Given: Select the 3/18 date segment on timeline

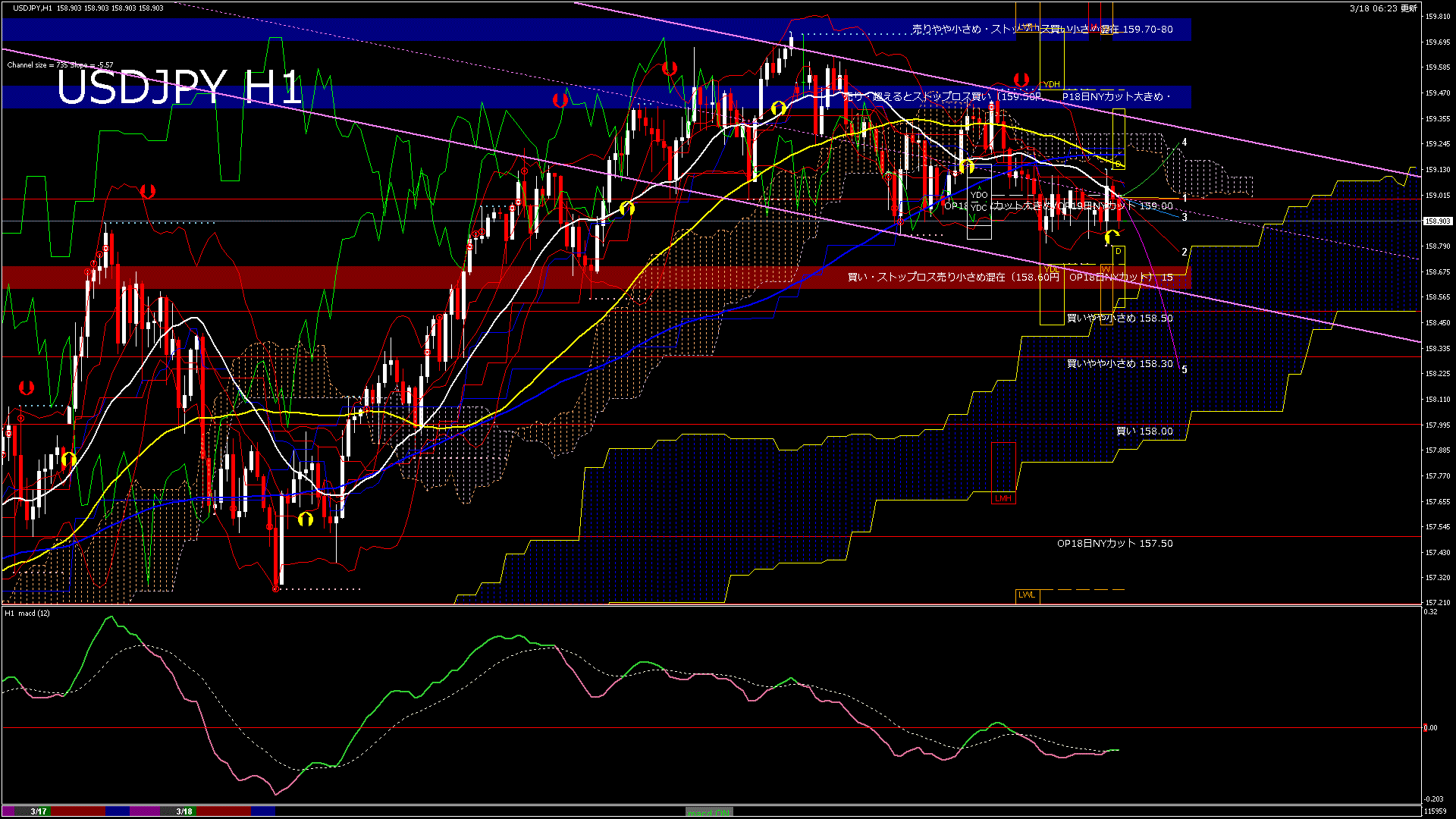Looking at the screenshot, I should click(x=184, y=811).
